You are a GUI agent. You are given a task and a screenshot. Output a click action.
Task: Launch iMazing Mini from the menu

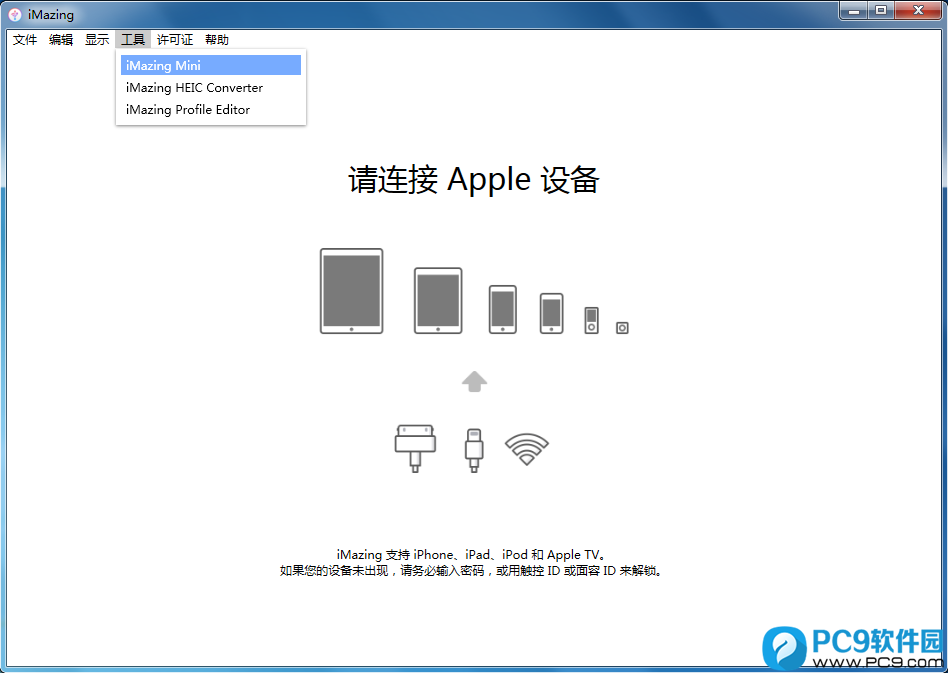(210, 65)
